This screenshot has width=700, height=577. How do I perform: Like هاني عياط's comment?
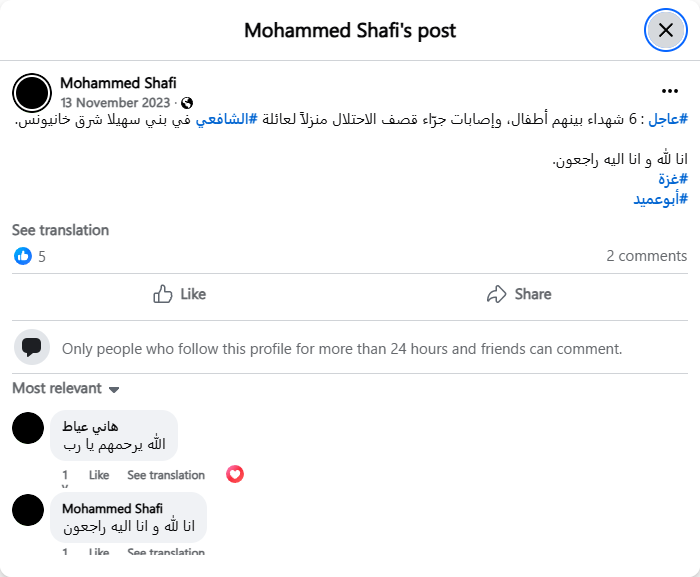[99, 475]
